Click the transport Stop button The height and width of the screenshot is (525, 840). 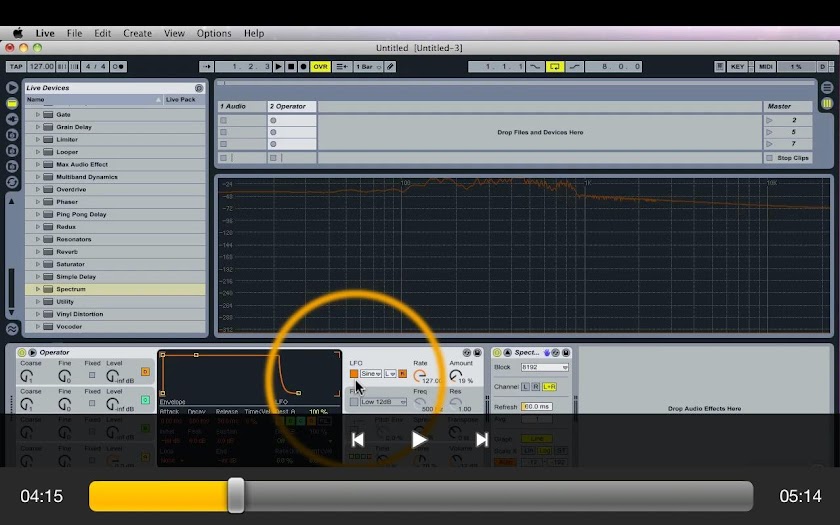pos(291,66)
